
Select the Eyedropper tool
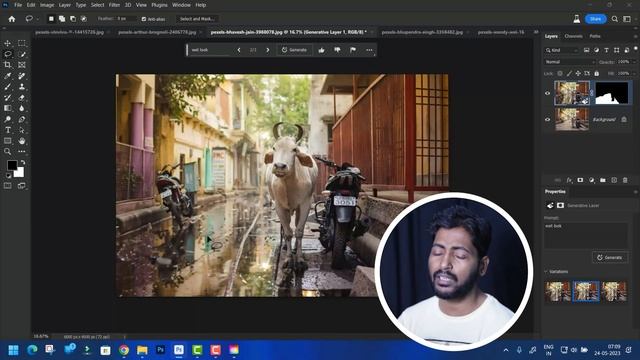pos(7,76)
